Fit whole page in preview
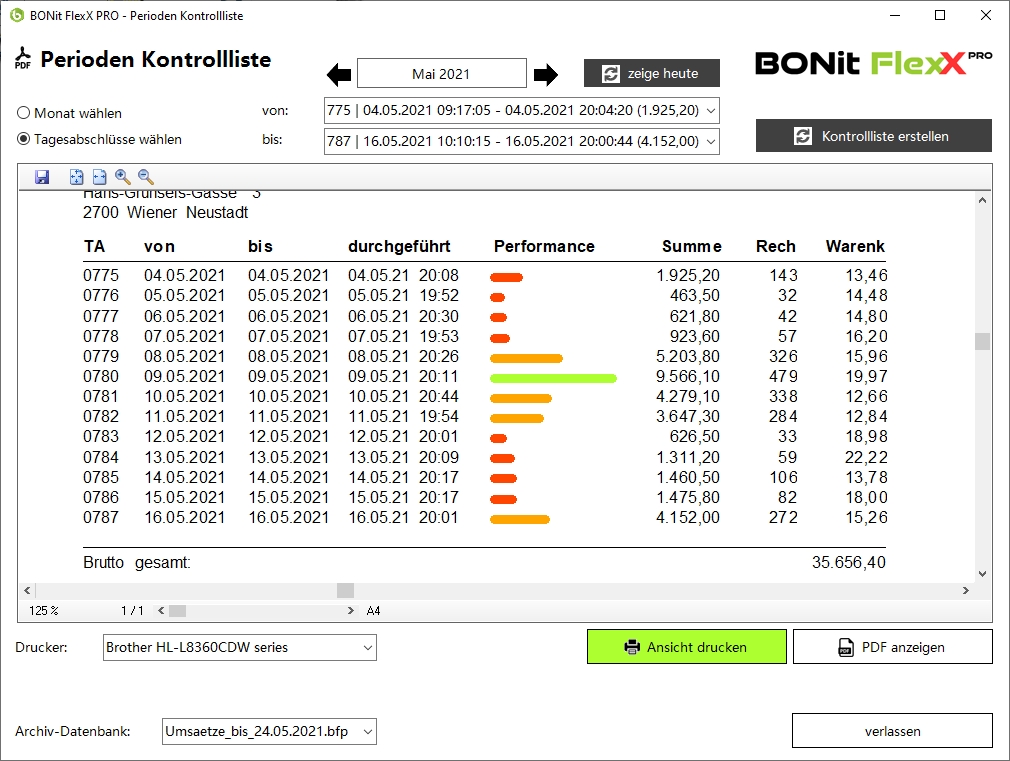The height and width of the screenshot is (761, 1010). pos(76,177)
